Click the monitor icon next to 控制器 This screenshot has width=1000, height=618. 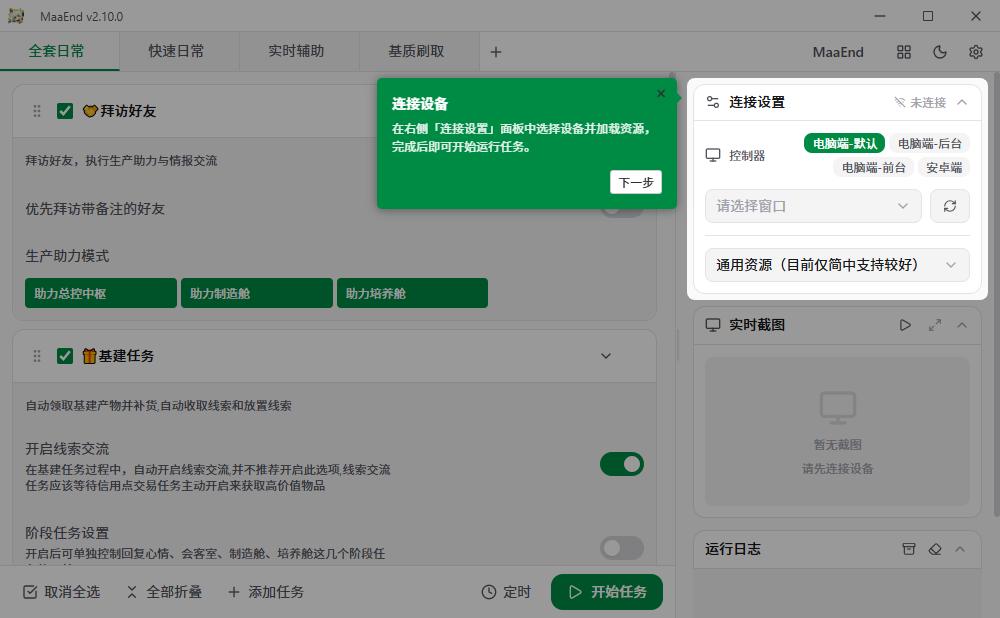713,155
